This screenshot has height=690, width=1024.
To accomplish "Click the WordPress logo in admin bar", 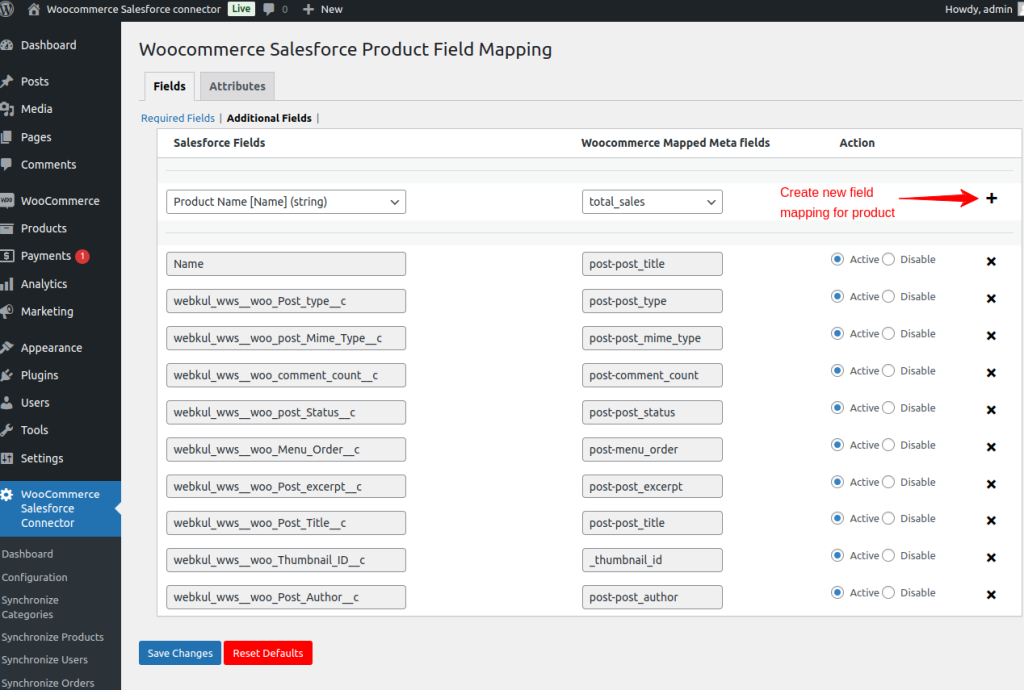I will coord(9,9).
